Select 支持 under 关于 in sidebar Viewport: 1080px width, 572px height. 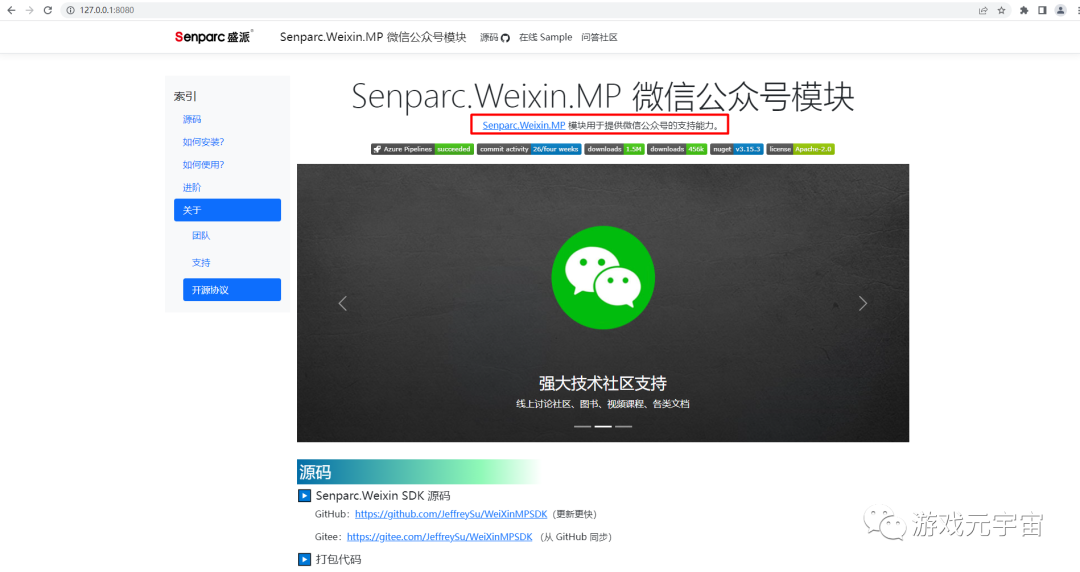[x=201, y=263]
